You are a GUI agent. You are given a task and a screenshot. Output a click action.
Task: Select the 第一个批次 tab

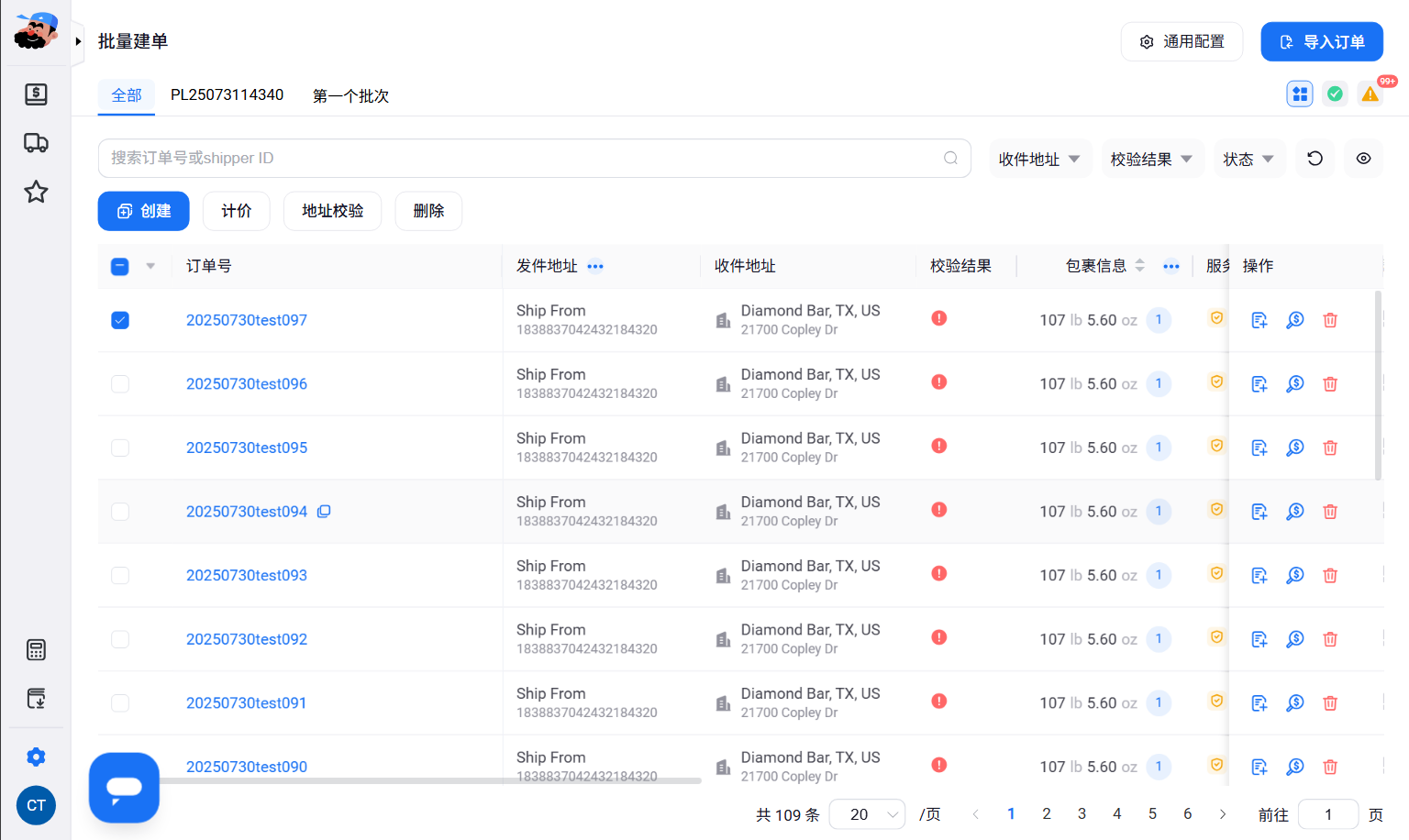click(351, 95)
